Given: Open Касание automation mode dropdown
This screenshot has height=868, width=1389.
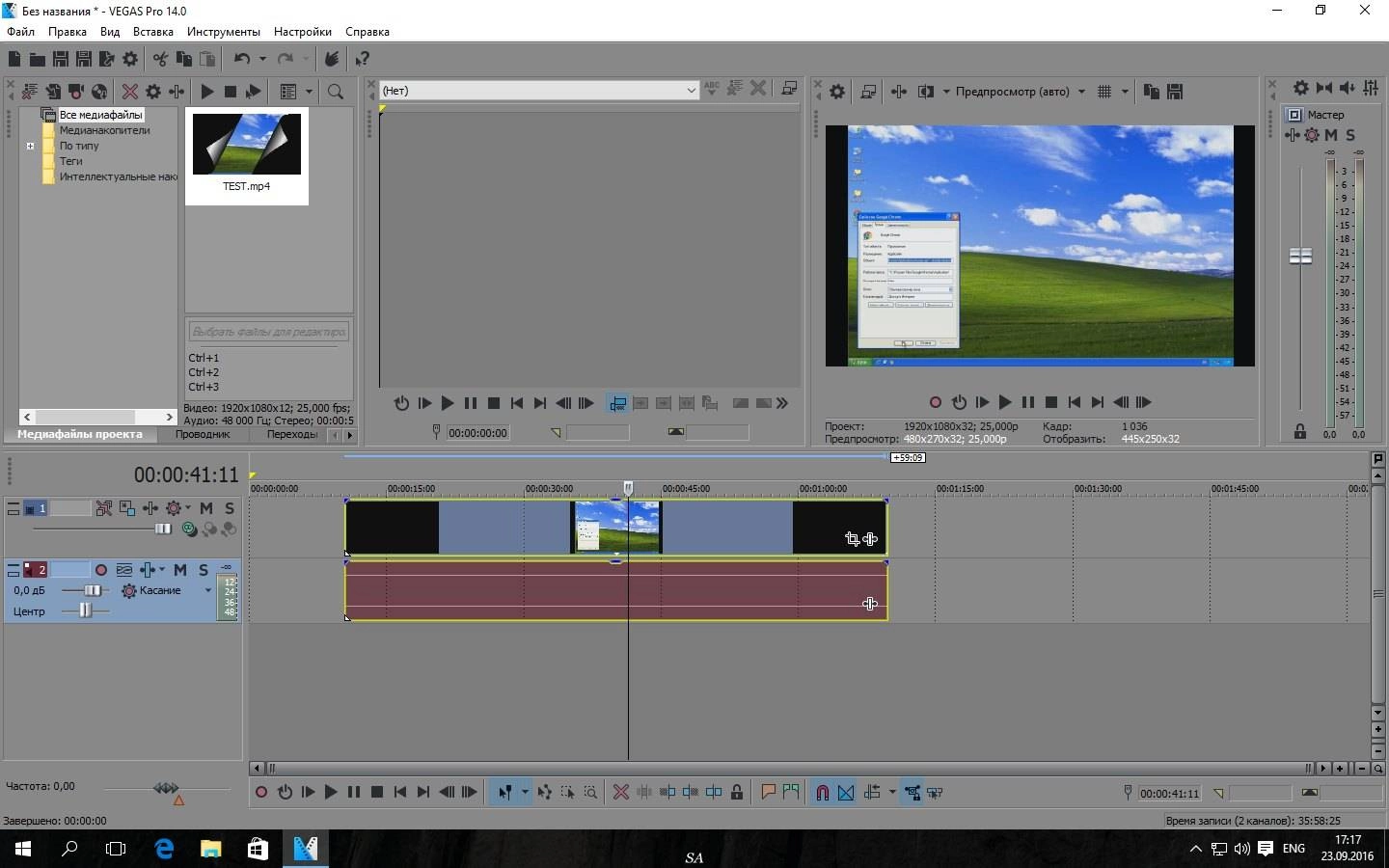Looking at the screenshot, I should pos(207,590).
